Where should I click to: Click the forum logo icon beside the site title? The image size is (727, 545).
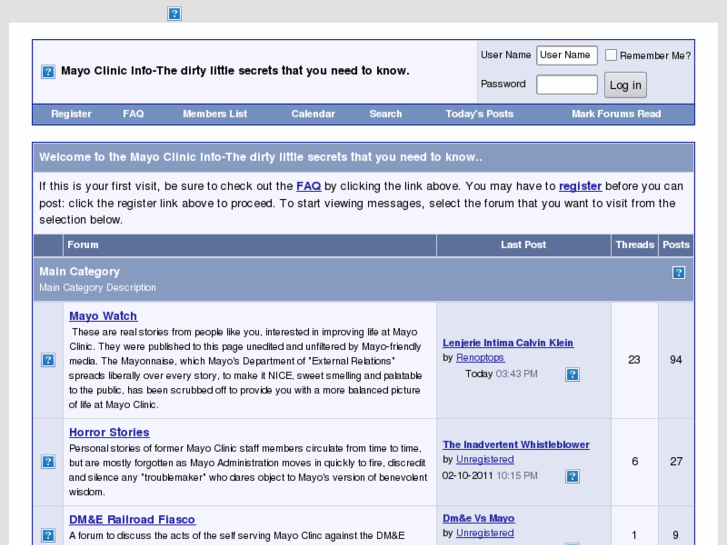pyautogui.click(x=48, y=72)
